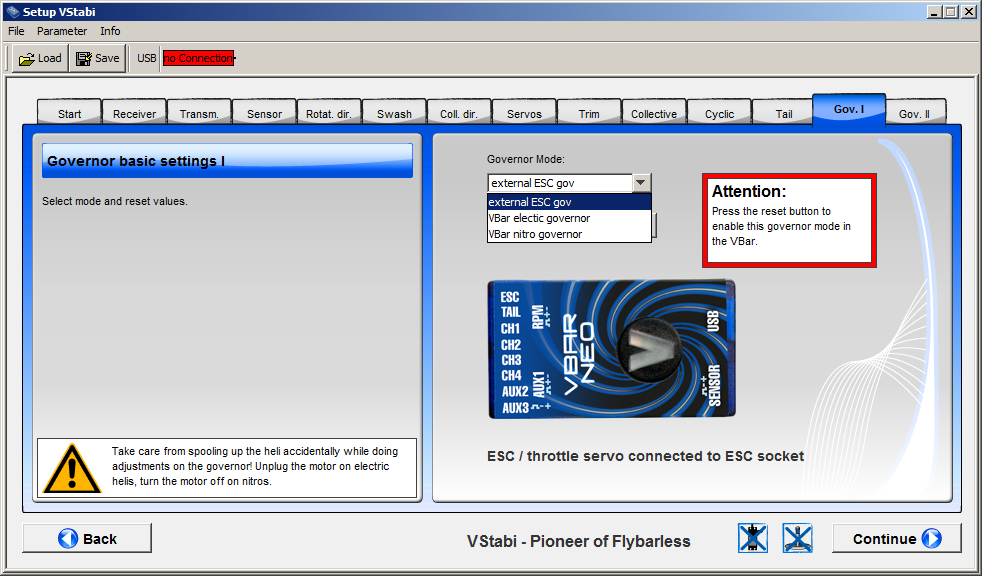This screenshot has height=576, width=982.
Task: Open the Parameter menu
Action: (62, 31)
